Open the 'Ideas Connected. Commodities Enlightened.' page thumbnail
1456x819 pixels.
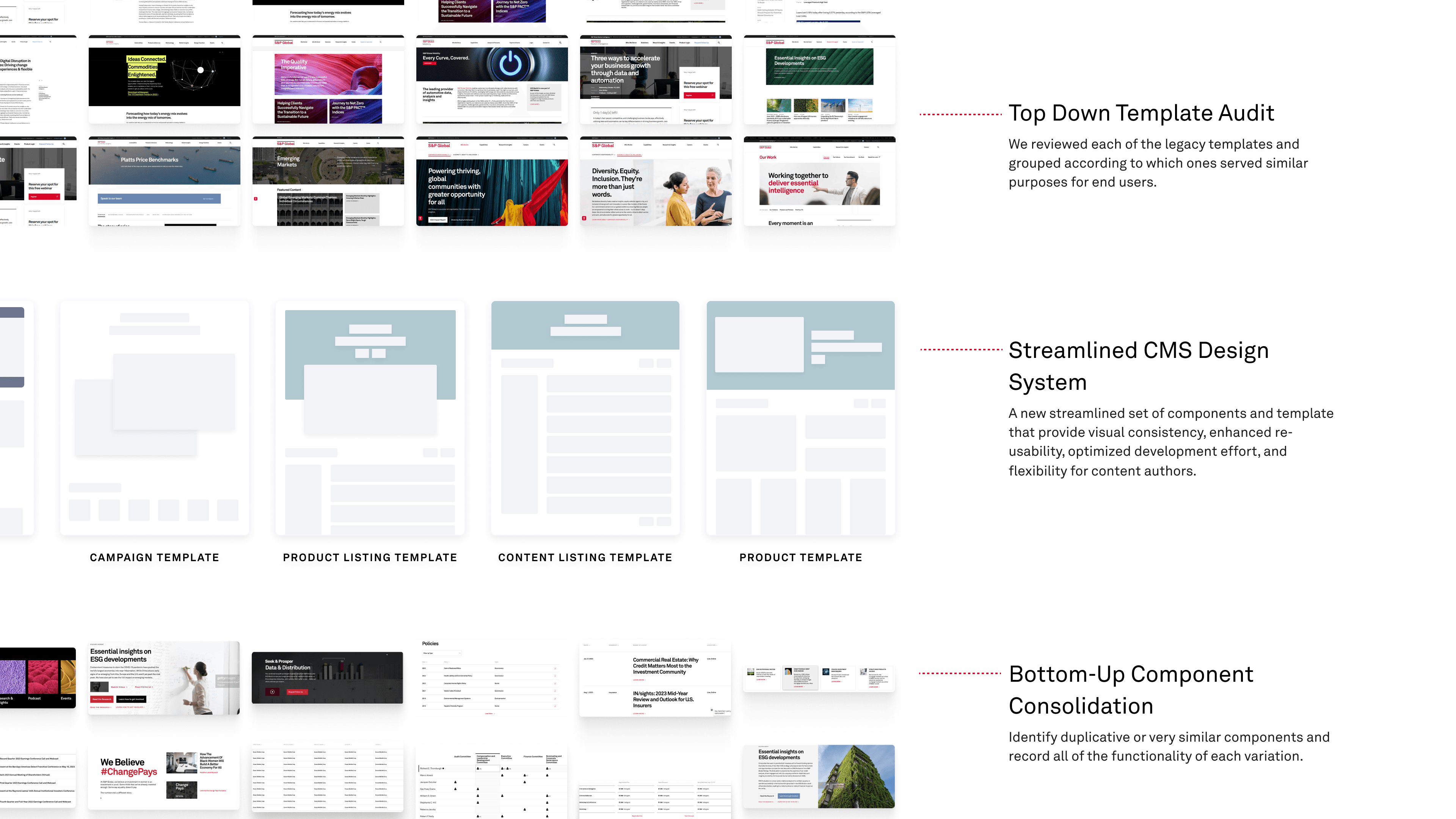[x=165, y=80]
